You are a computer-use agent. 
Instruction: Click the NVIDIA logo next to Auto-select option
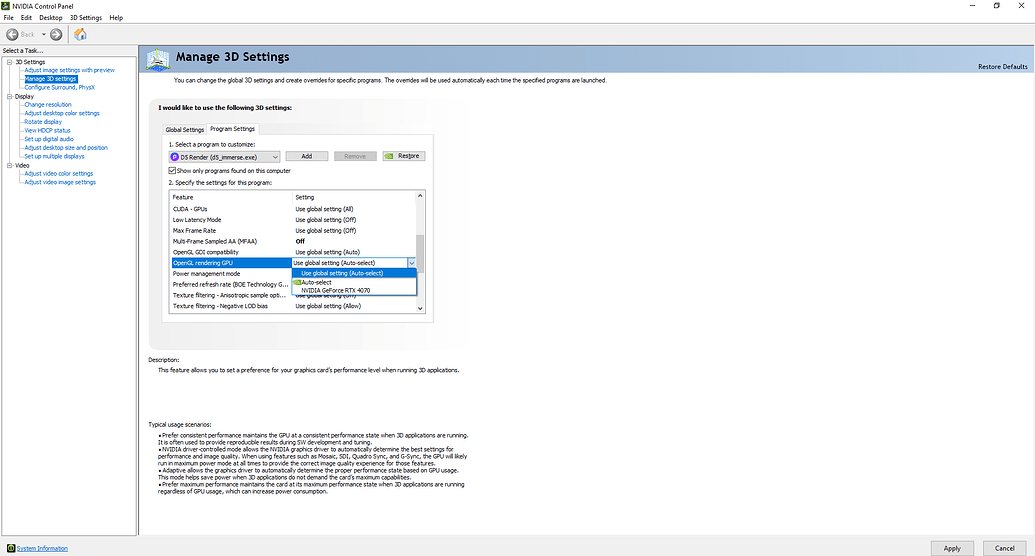(297, 282)
